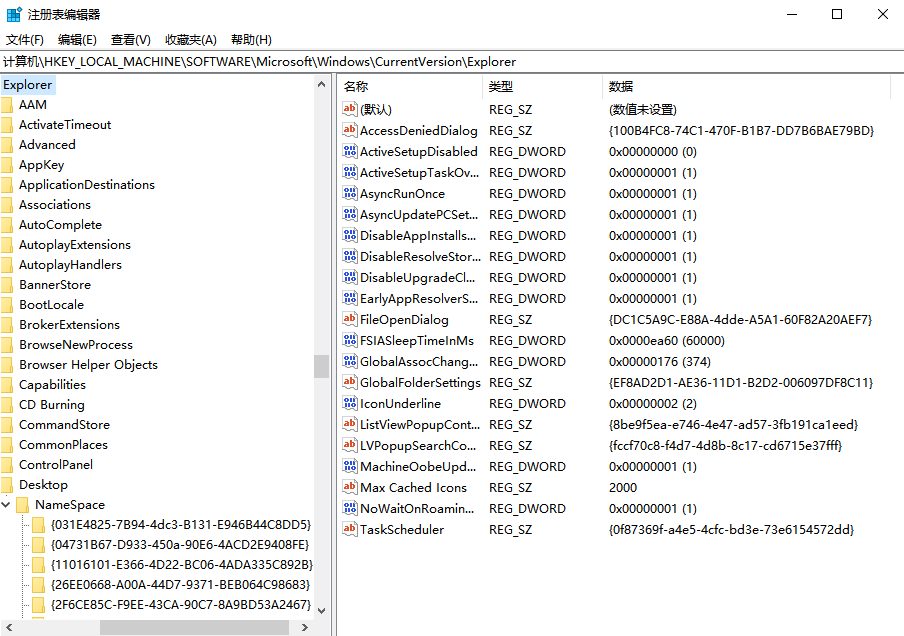Click the tree scrollbar down arrow
Image resolution: width=904 pixels, height=636 pixels.
(x=322, y=611)
